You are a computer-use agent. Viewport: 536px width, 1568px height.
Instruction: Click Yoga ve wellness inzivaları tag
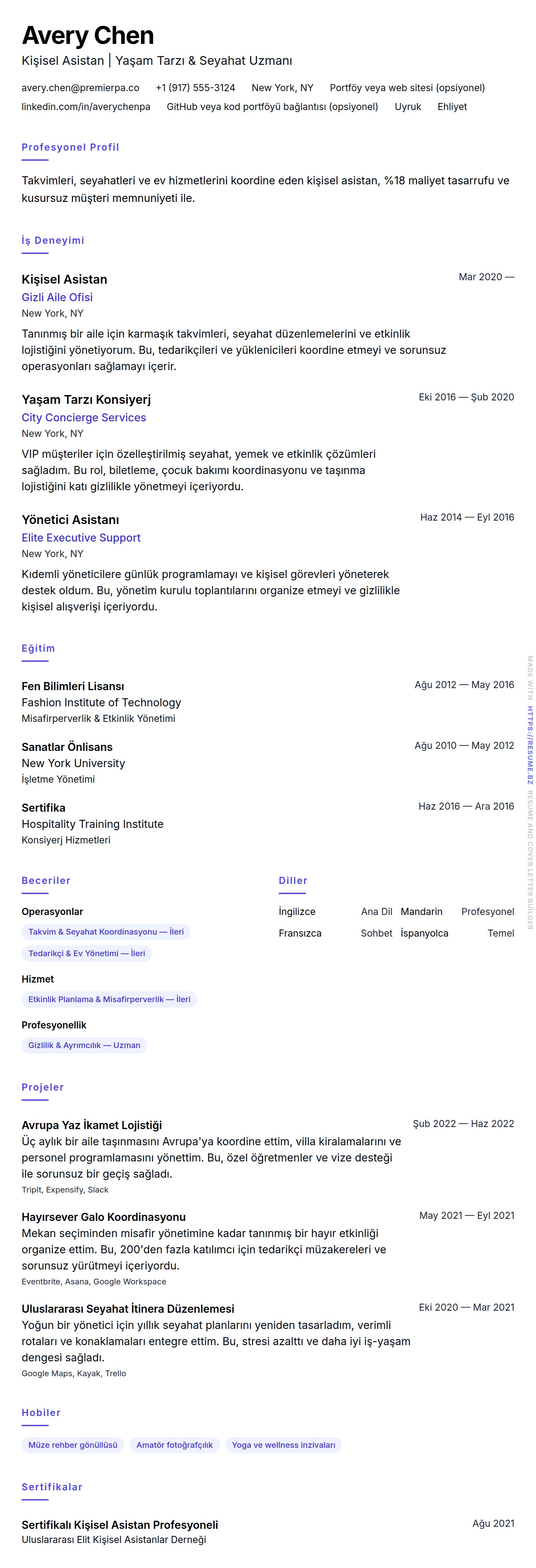pos(284,1444)
